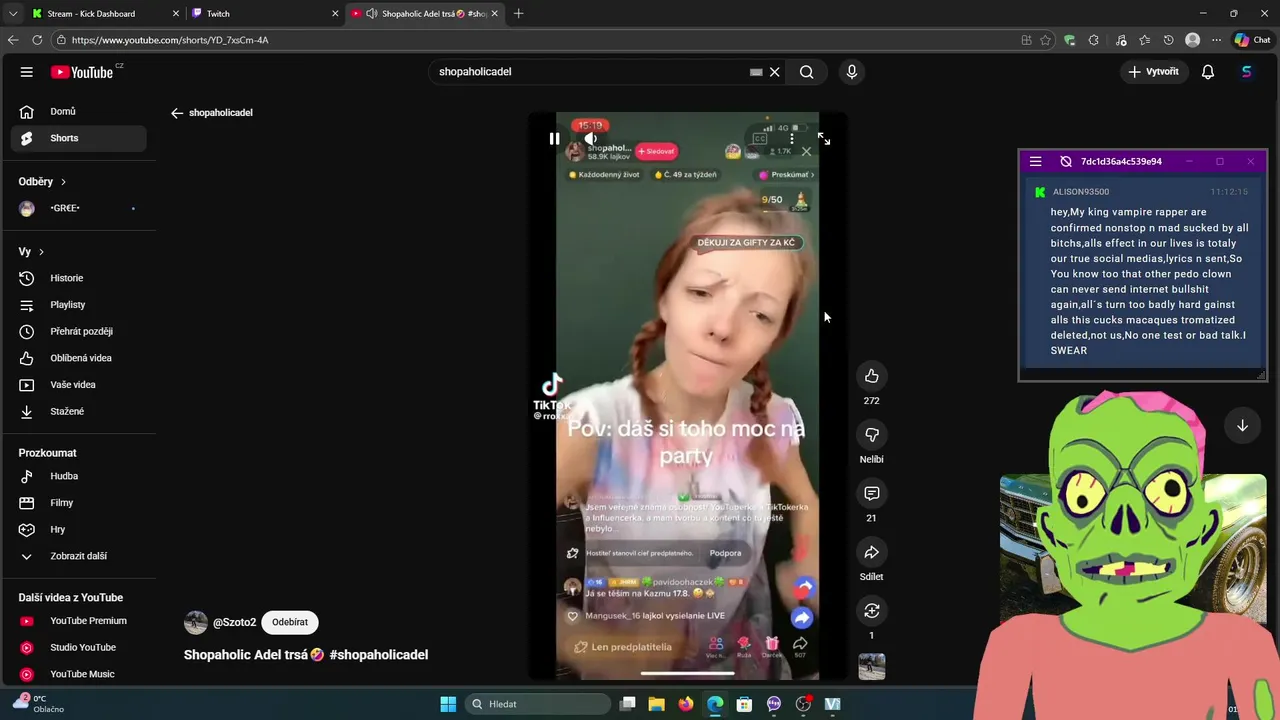Viewport: 1280px width, 720px height.
Task: Open Edge settings and more menu
Action: click(1216, 40)
